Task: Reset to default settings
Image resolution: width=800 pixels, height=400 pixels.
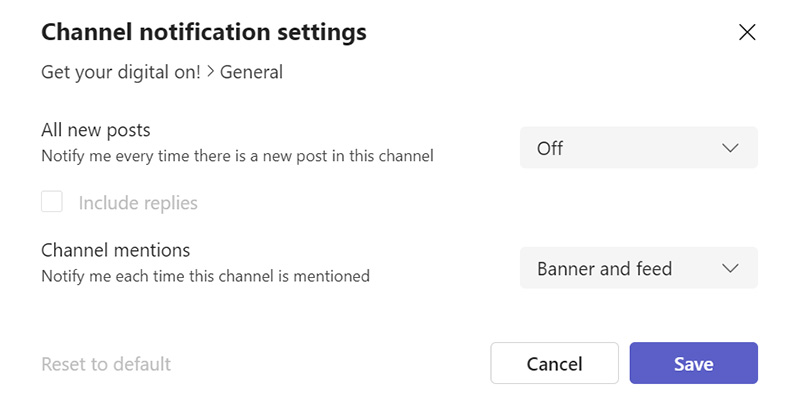Action: point(106,364)
